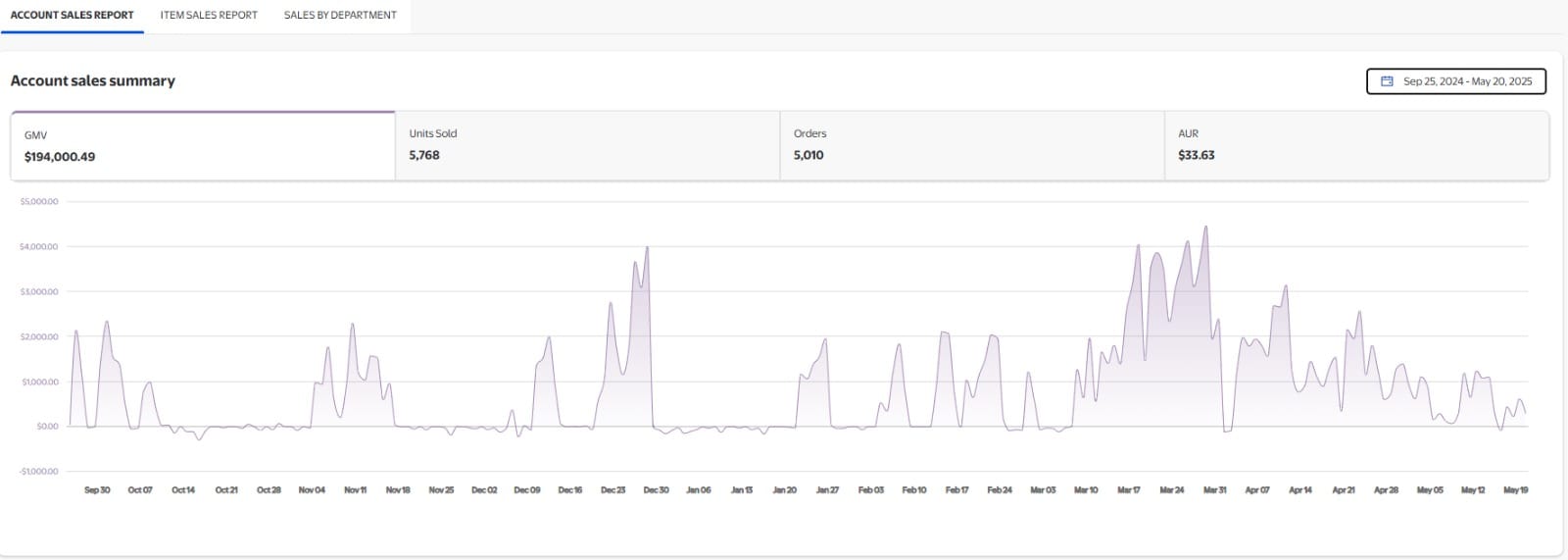
Task: Click the Dec 30 peak on the chart
Action: point(647,247)
